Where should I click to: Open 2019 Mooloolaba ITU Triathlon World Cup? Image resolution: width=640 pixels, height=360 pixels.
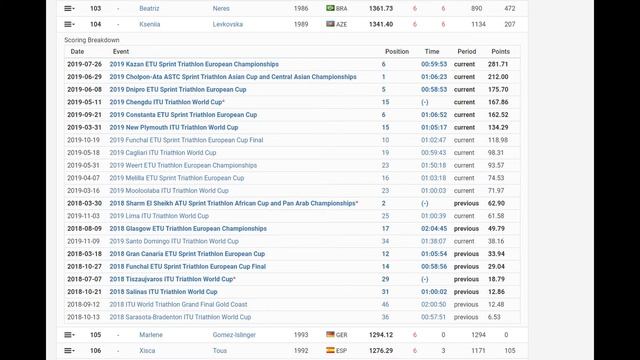(169, 191)
